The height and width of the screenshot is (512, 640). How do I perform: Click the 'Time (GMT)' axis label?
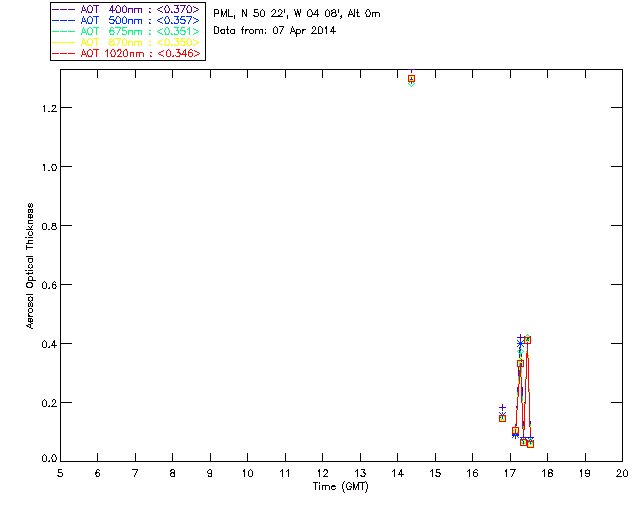tap(340, 486)
